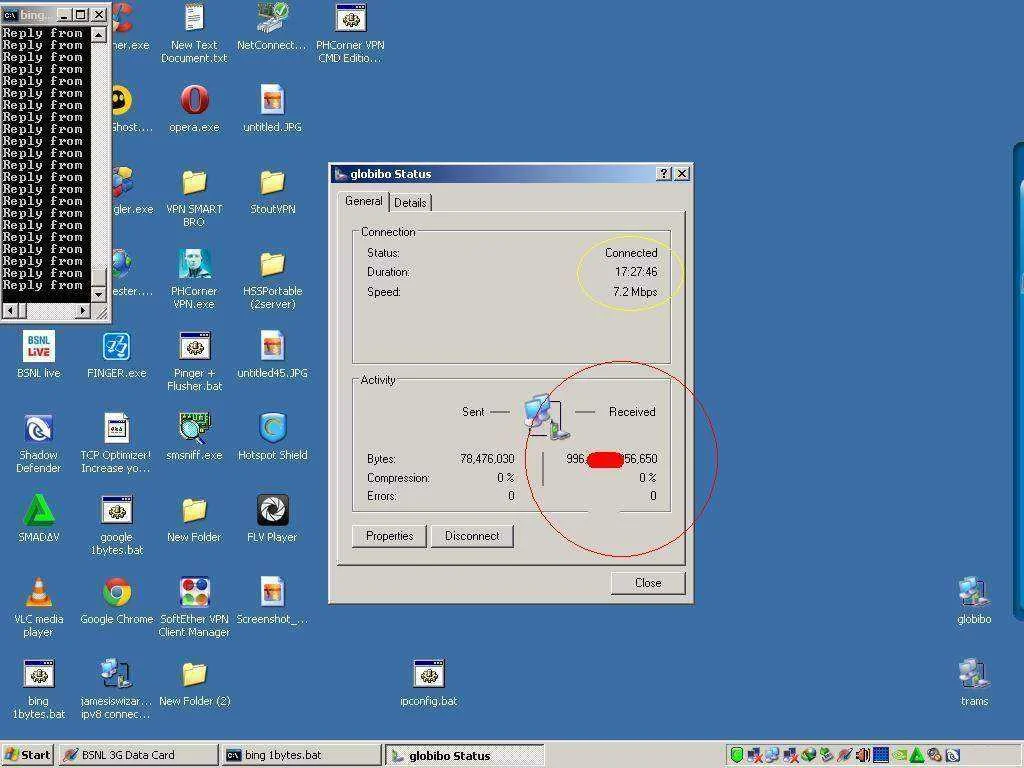Open the StoutVPN folder

click(x=272, y=191)
